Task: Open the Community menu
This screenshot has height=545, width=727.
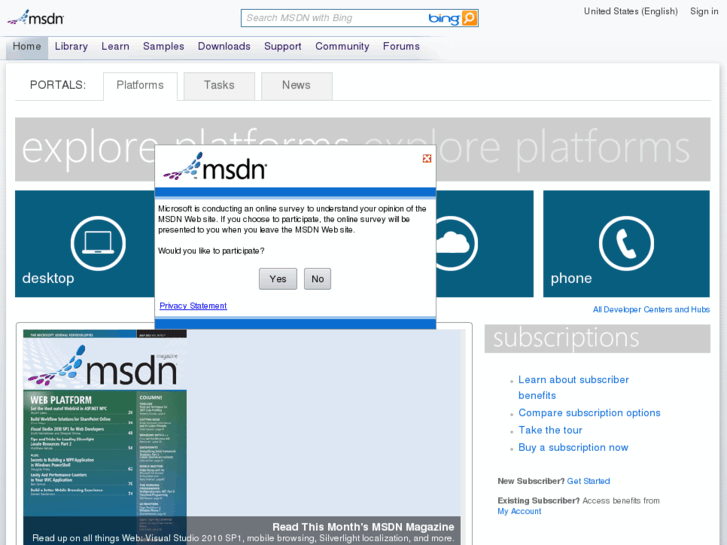Action: tap(342, 46)
